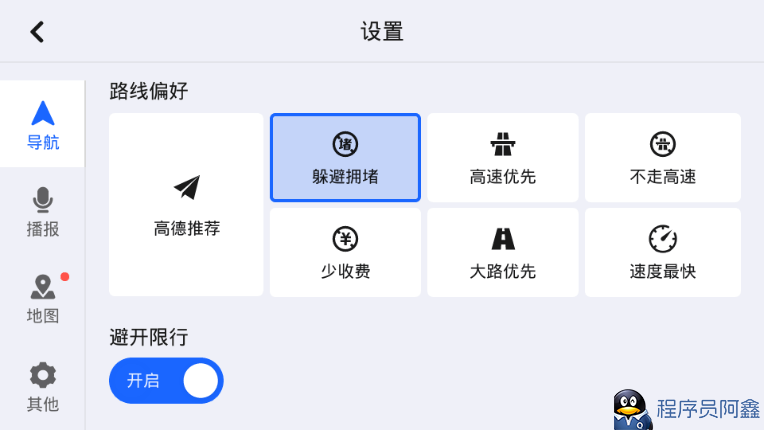Click the penguin 程序员阿鑫 watermark
The width and height of the screenshot is (764, 430).
pyautogui.click(x=687, y=409)
